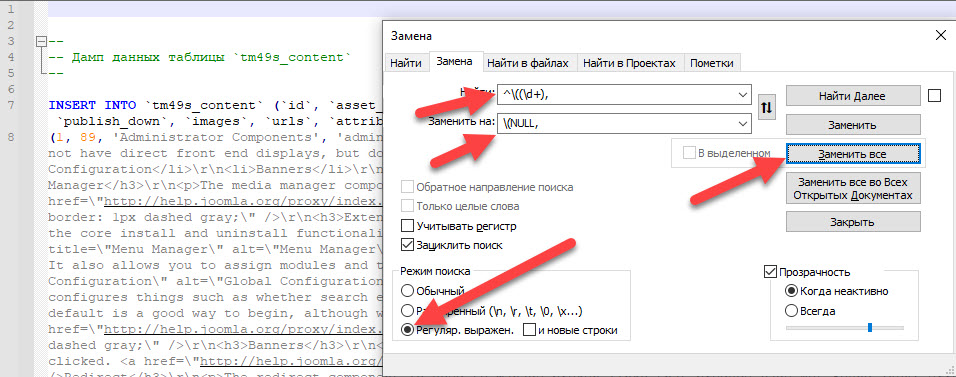Collapse the comment block fold marker

(x=41, y=41)
